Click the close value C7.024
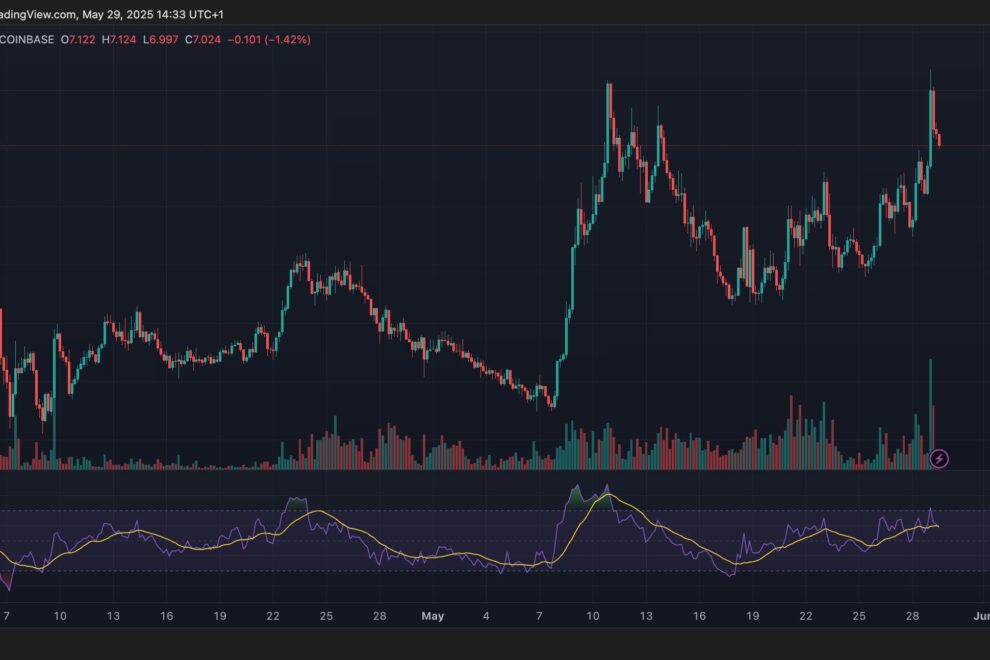The image size is (990, 660). [203, 39]
